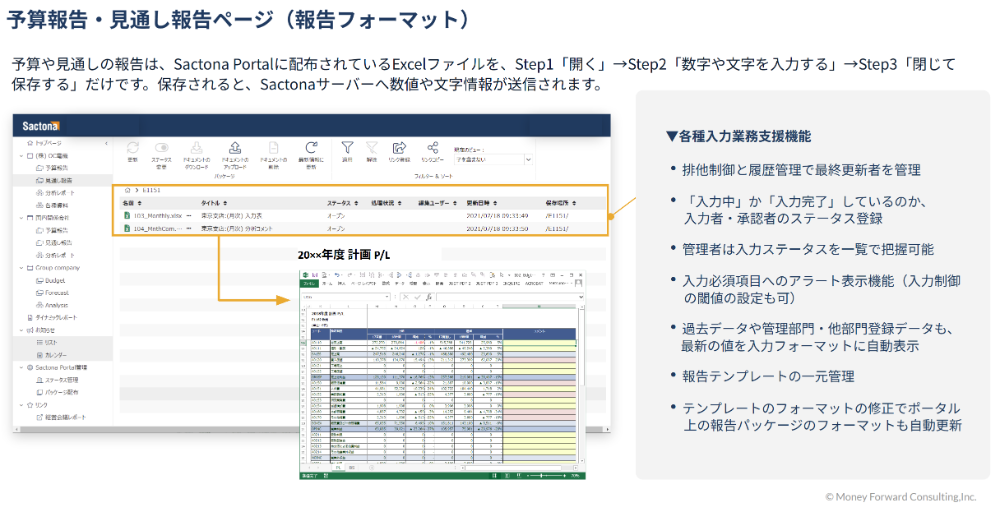
Task: Click the convert-to-latest-info refresh icon
Action: [x=311, y=148]
